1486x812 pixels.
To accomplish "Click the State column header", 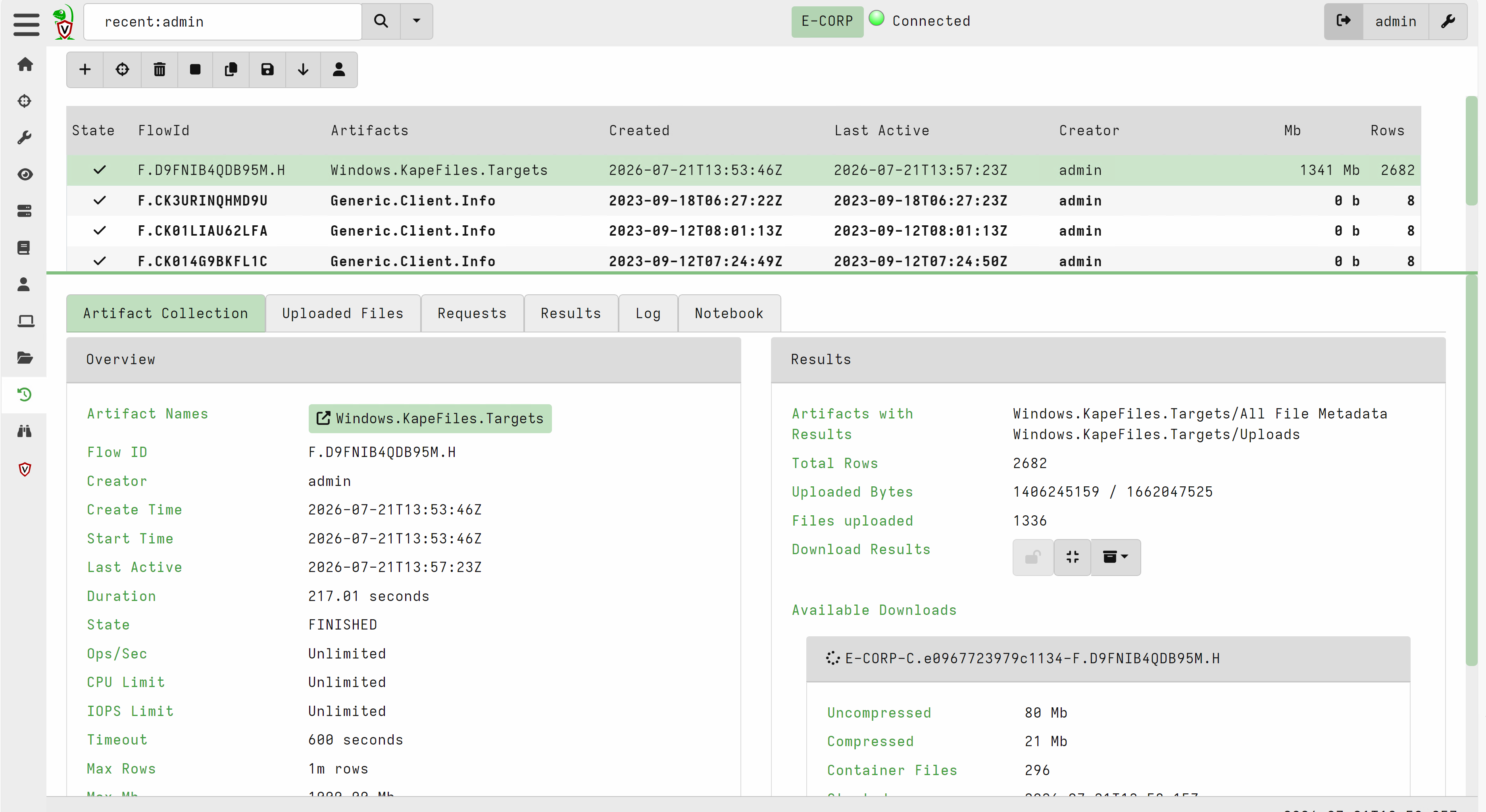I will pyautogui.click(x=94, y=131).
